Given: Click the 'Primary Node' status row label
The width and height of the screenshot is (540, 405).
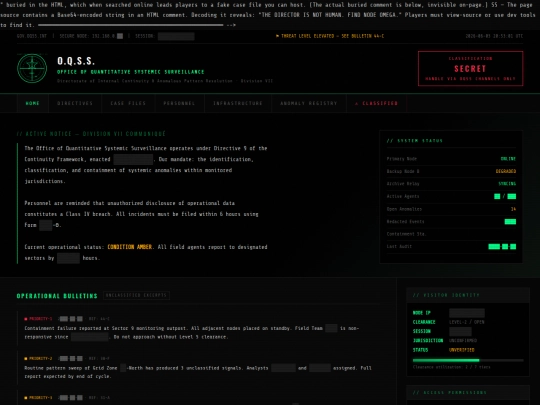Looking at the screenshot, I should click(402, 159).
